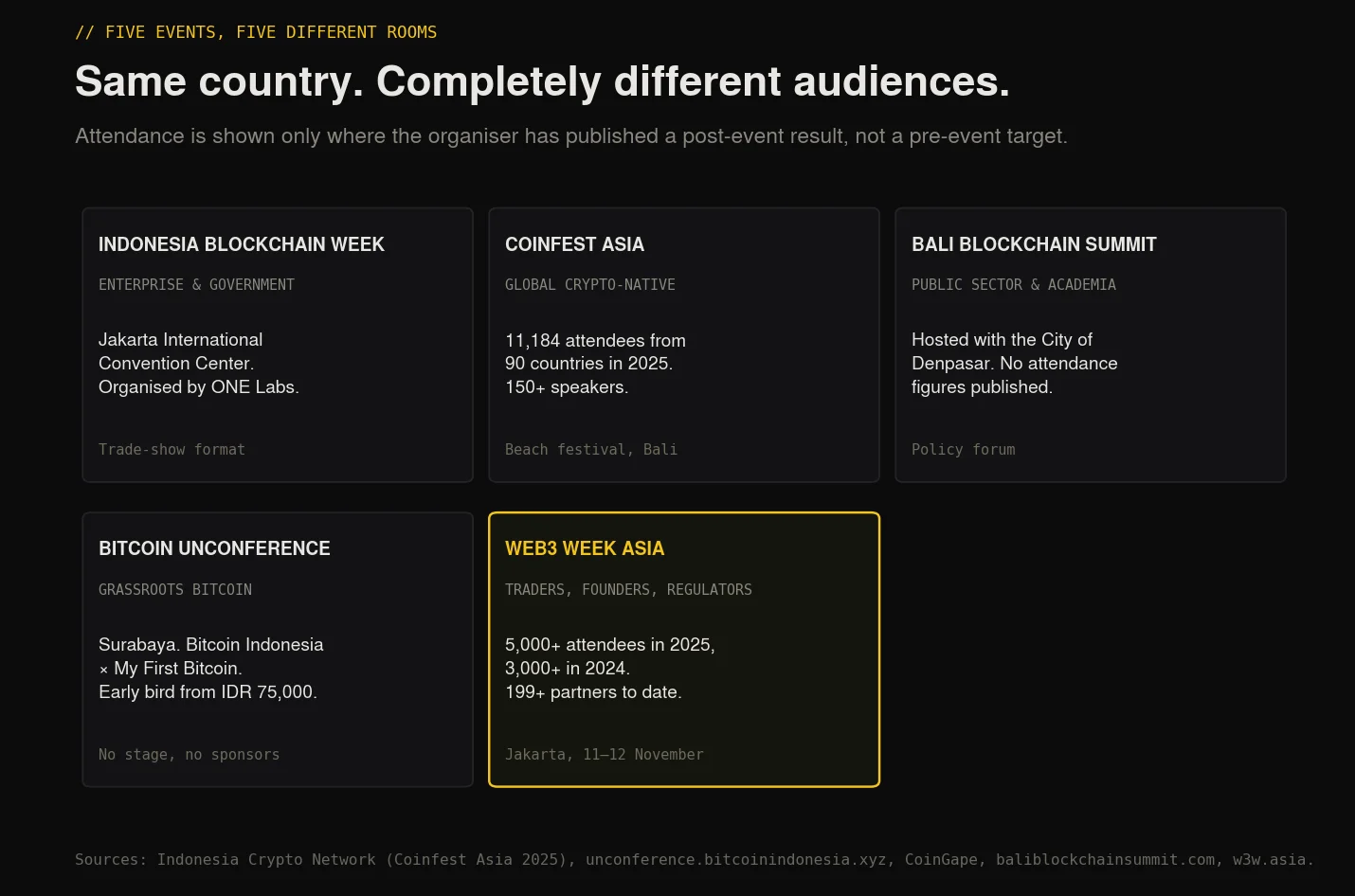Click the 'Hosted with the City of Denpasar' text

coord(1015,363)
